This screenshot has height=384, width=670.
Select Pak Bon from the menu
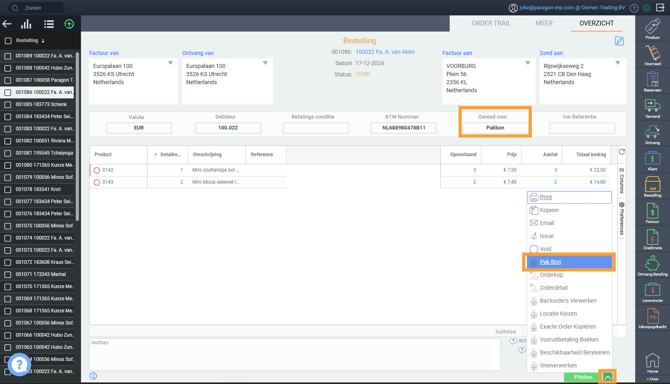[x=569, y=262]
